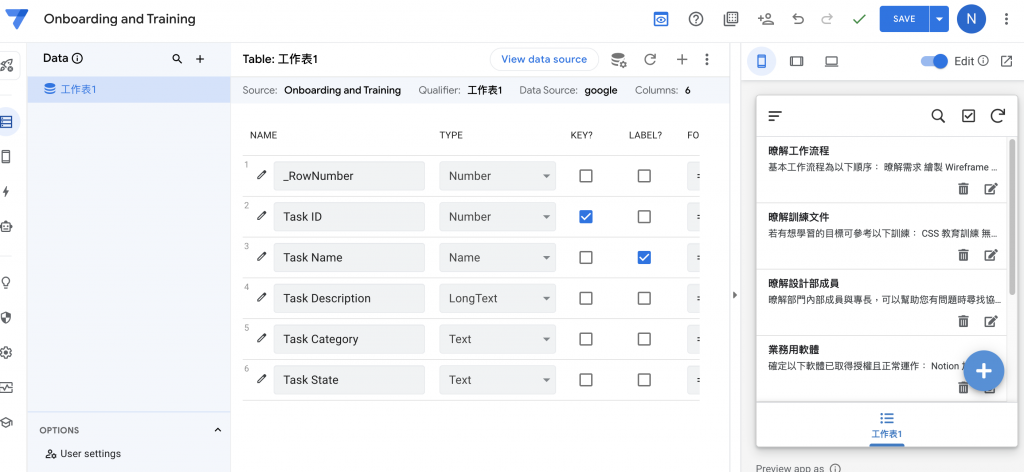Edit the Task Name column pencil icon
Viewport: 1024px width, 472px height.
262,257
